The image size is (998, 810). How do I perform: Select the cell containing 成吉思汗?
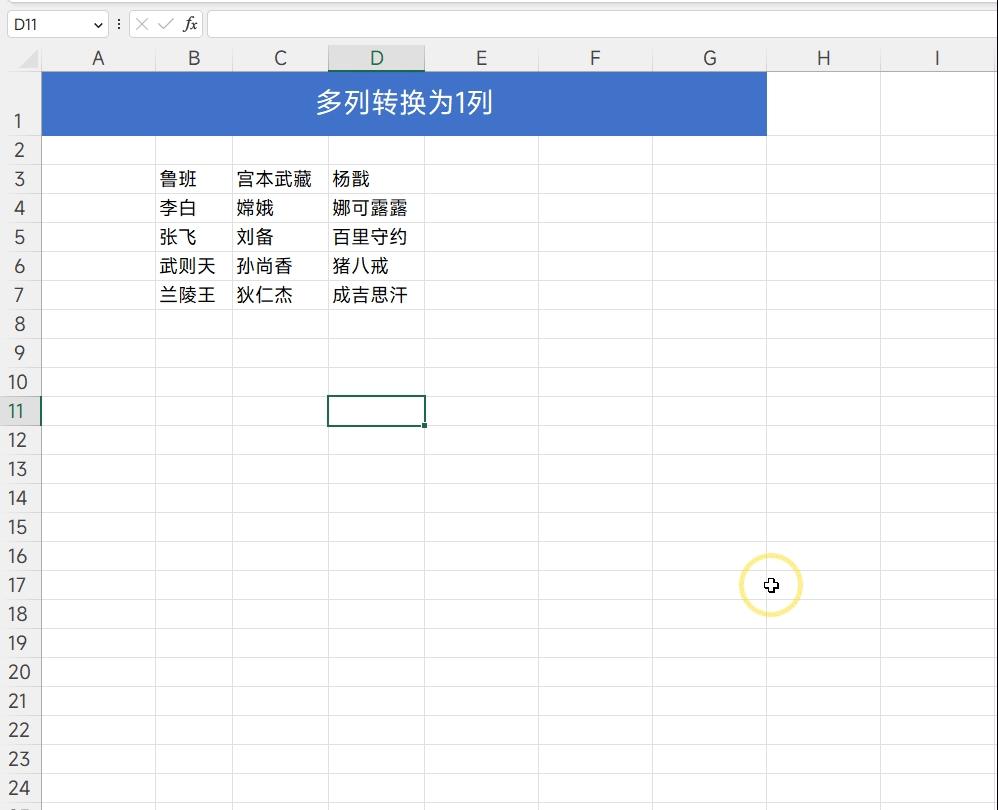coord(376,295)
